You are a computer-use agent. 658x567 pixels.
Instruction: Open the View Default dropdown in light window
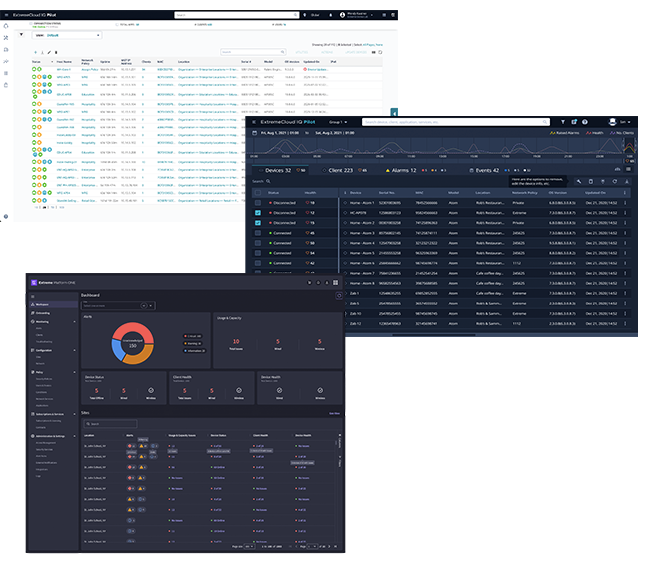(67, 35)
